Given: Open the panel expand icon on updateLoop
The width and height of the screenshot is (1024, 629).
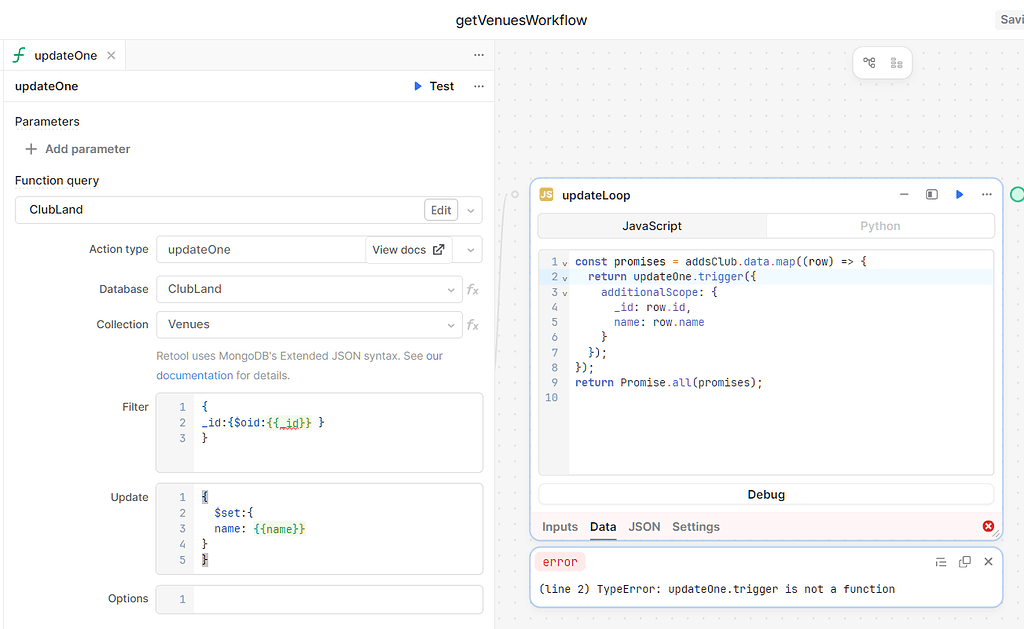Looking at the screenshot, I should (931, 194).
